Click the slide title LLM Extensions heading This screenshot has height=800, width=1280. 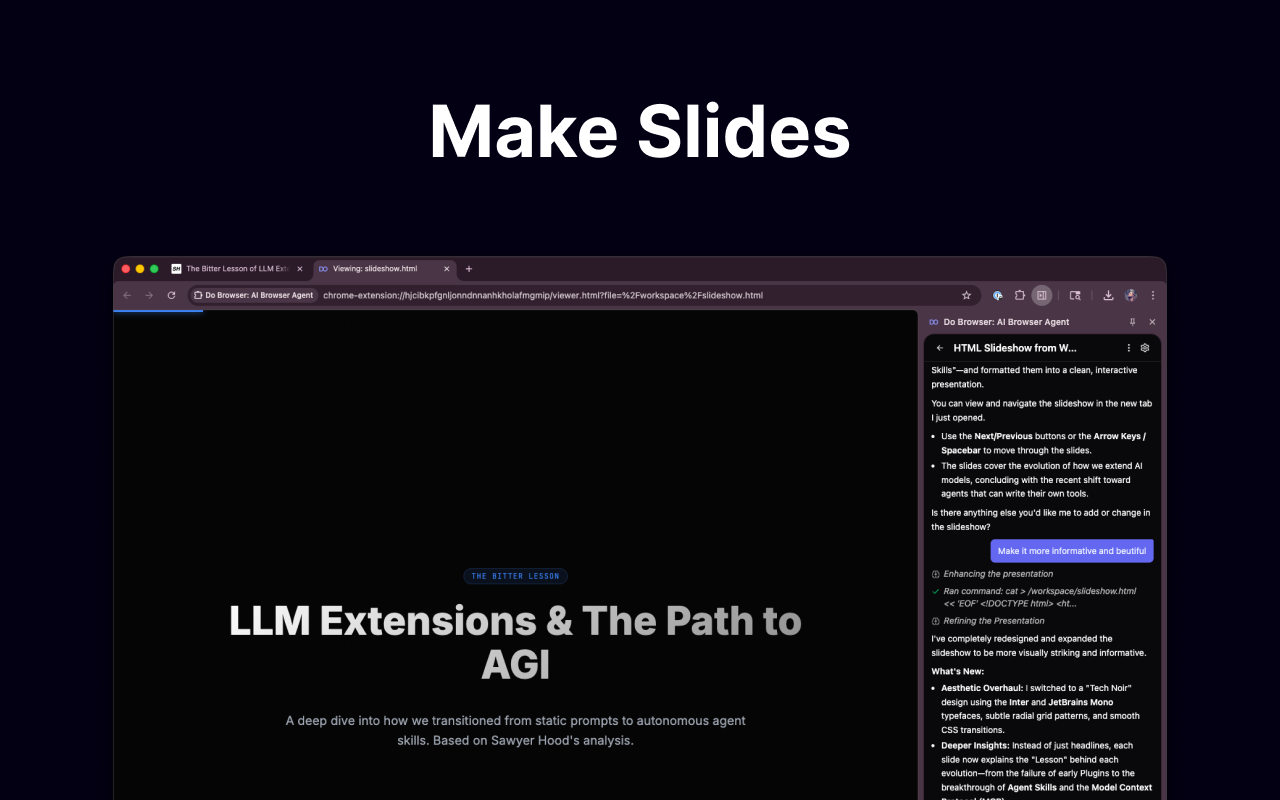(x=515, y=642)
